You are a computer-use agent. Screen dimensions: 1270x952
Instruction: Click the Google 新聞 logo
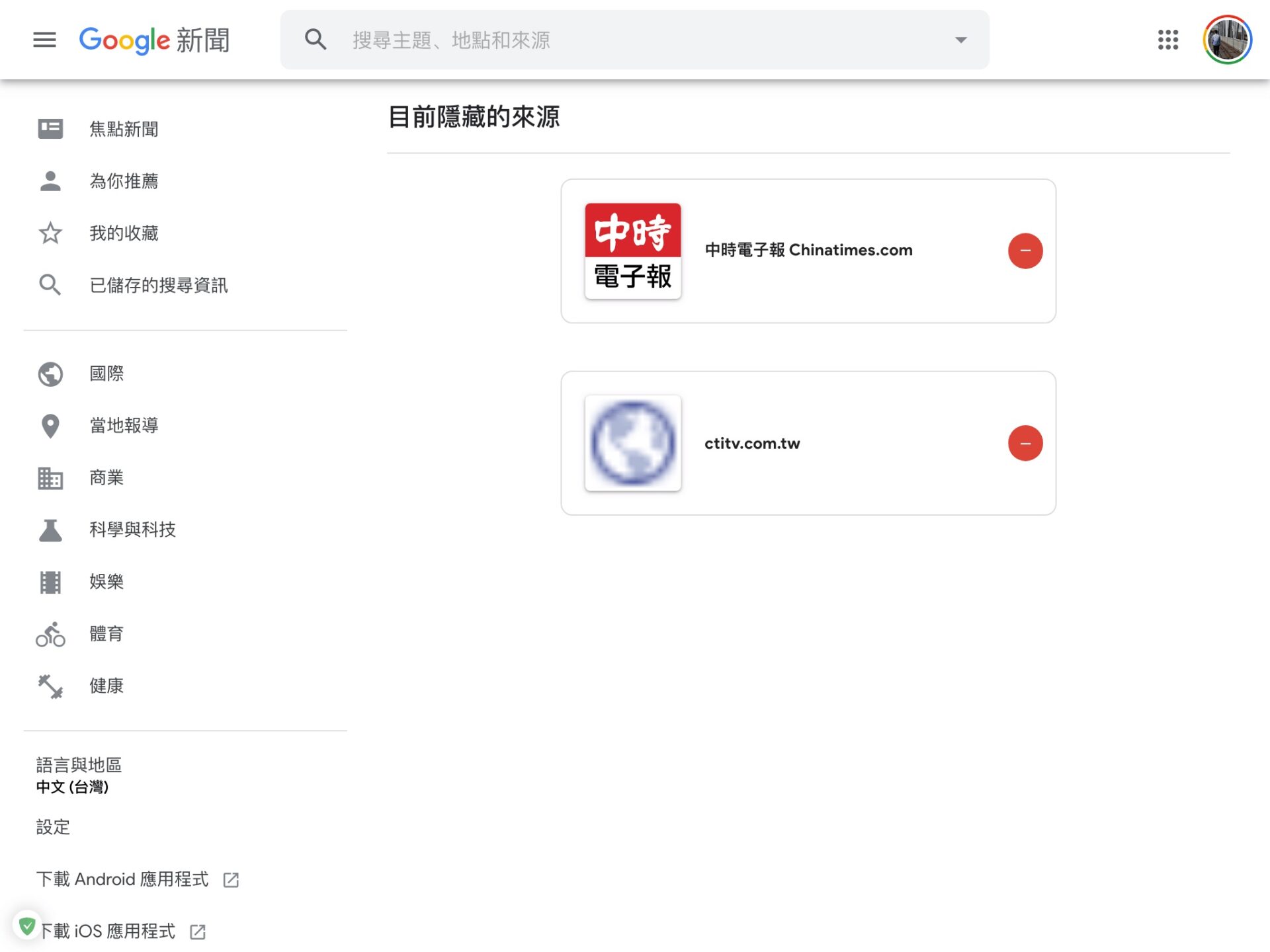coord(154,40)
